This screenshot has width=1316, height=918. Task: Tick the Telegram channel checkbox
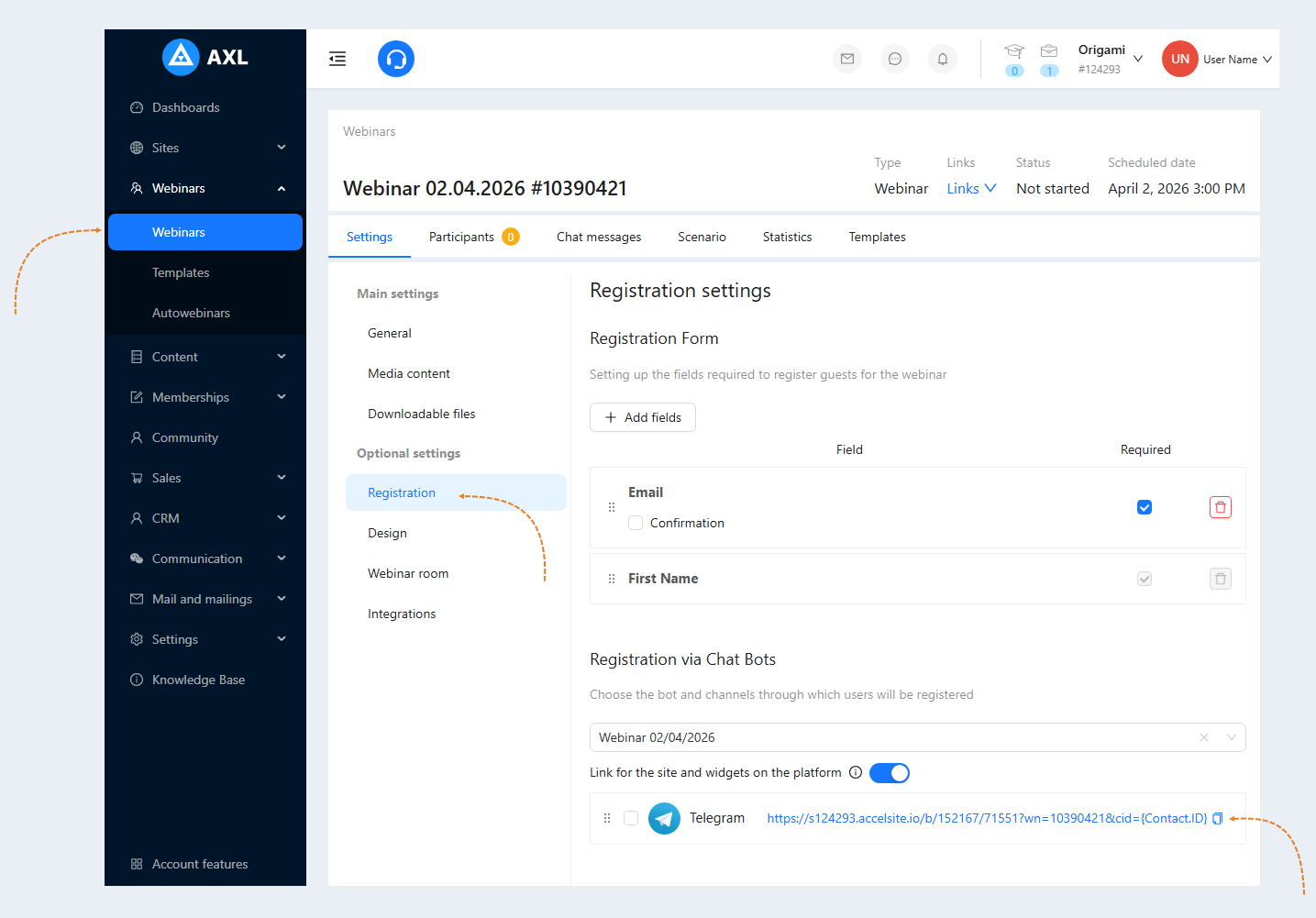(631, 818)
